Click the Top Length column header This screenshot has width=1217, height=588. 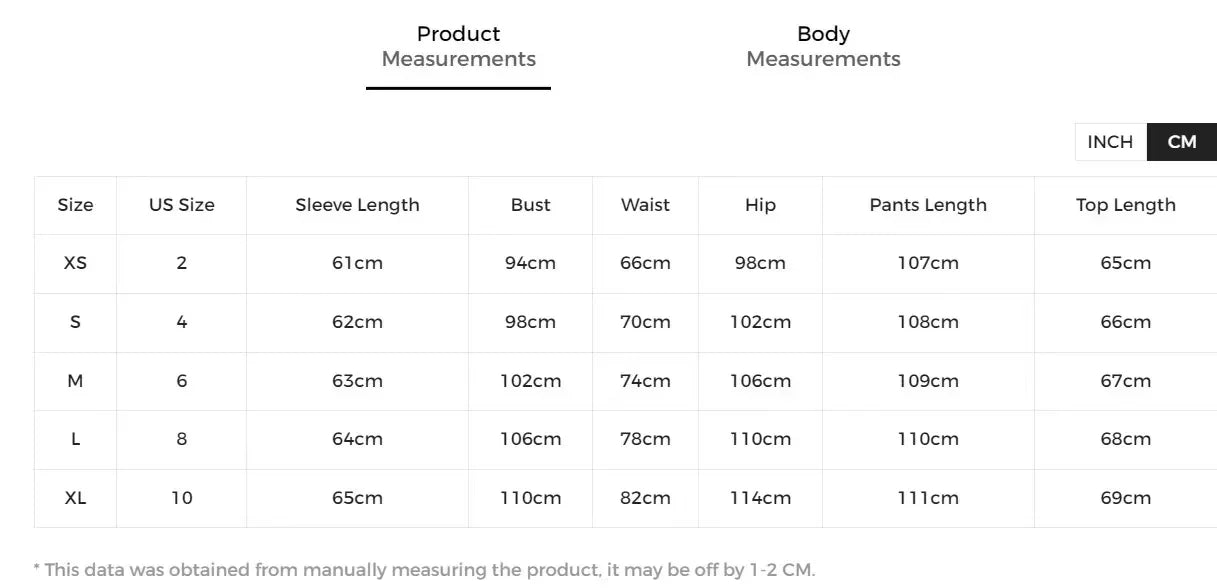point(1126,205)
